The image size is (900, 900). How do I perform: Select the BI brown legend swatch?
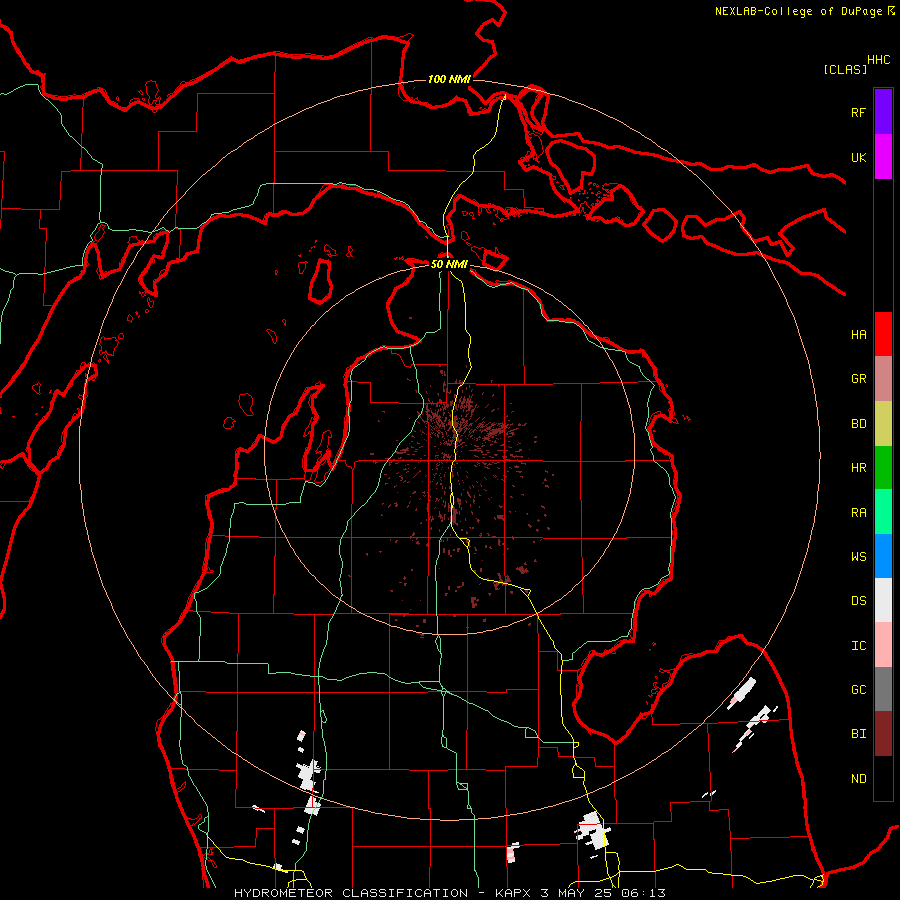pyautogui.click(x=883, y=734)
